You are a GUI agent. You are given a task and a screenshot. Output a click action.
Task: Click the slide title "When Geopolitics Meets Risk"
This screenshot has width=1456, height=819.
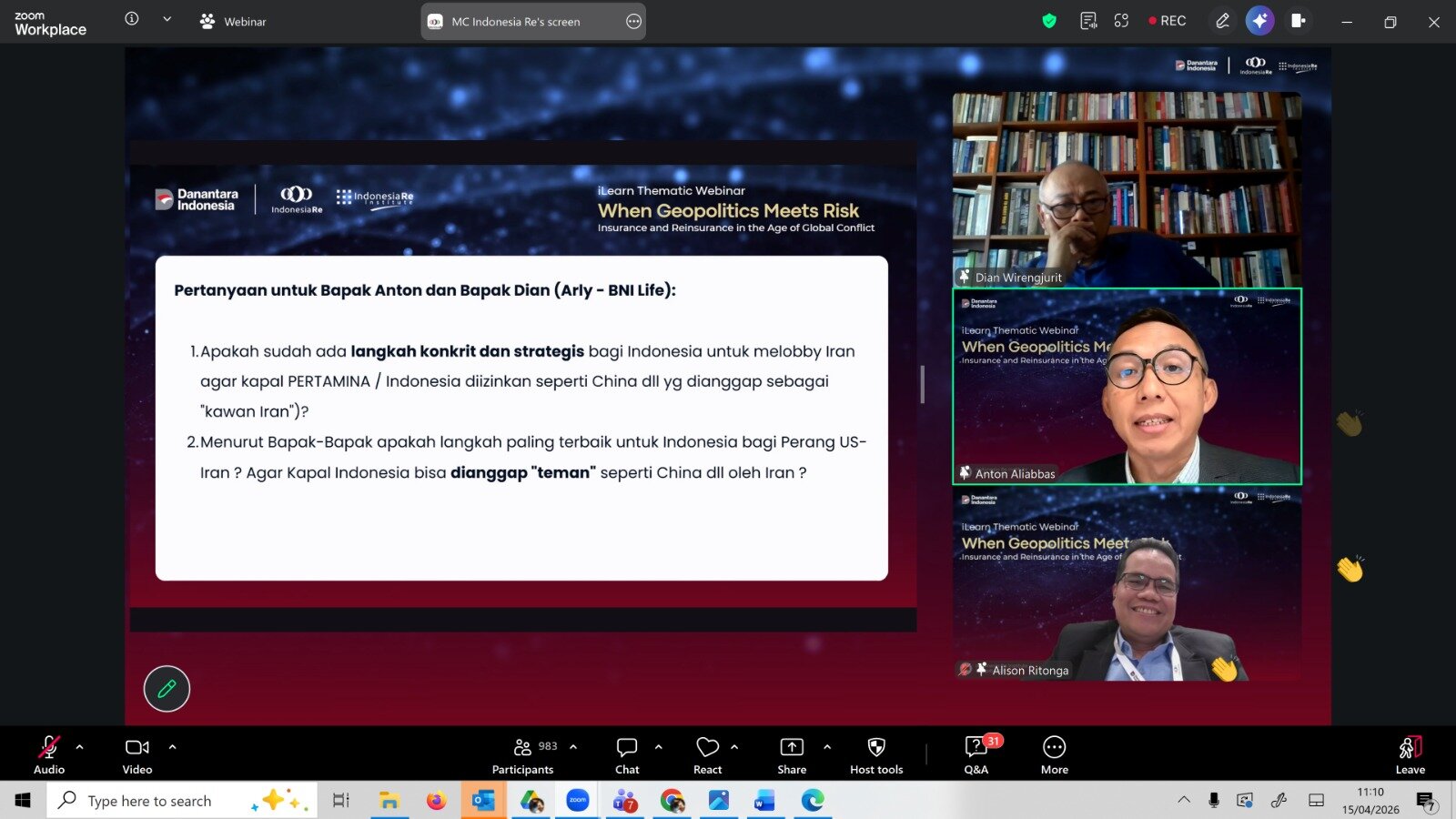coord(728,210)
